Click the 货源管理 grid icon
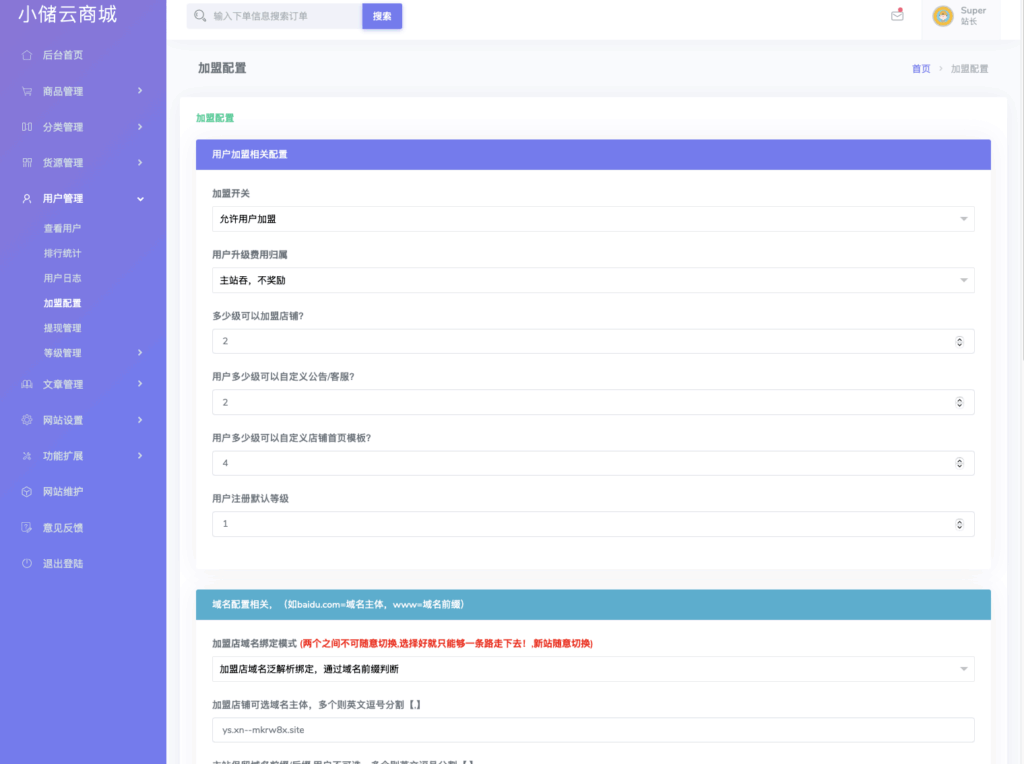This screenshot has width=1024, height=764. 26,162
